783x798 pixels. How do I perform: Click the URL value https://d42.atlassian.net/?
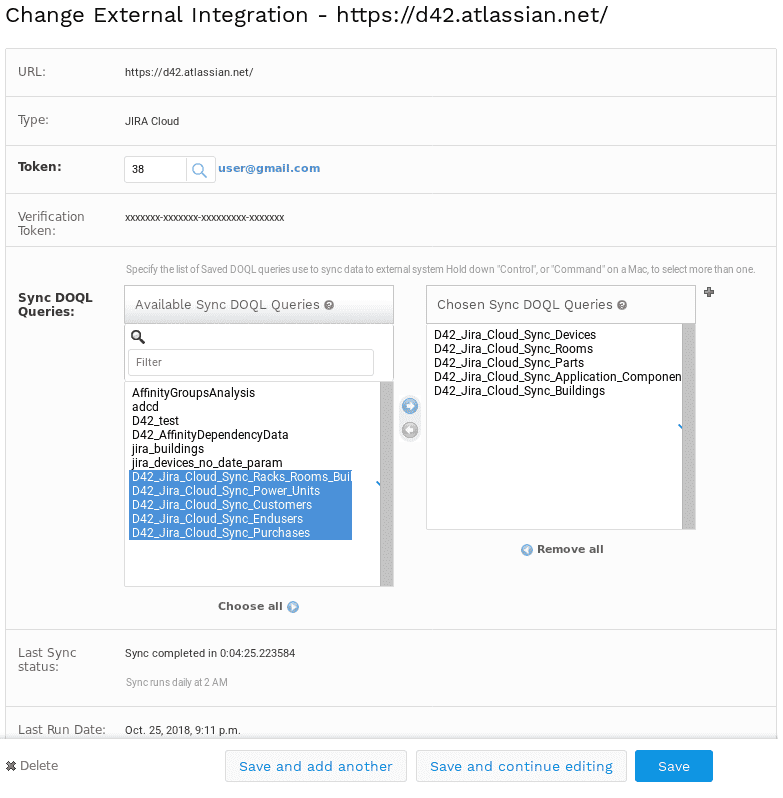pyautogui.click(x=189, y=73)
